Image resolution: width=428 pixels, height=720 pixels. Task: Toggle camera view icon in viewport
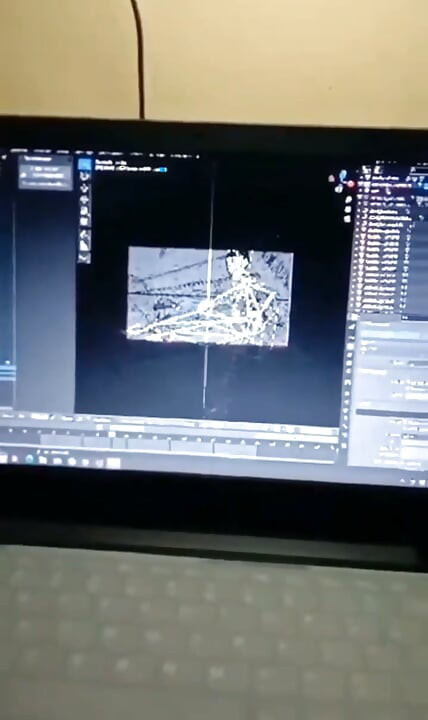(347, 219)
